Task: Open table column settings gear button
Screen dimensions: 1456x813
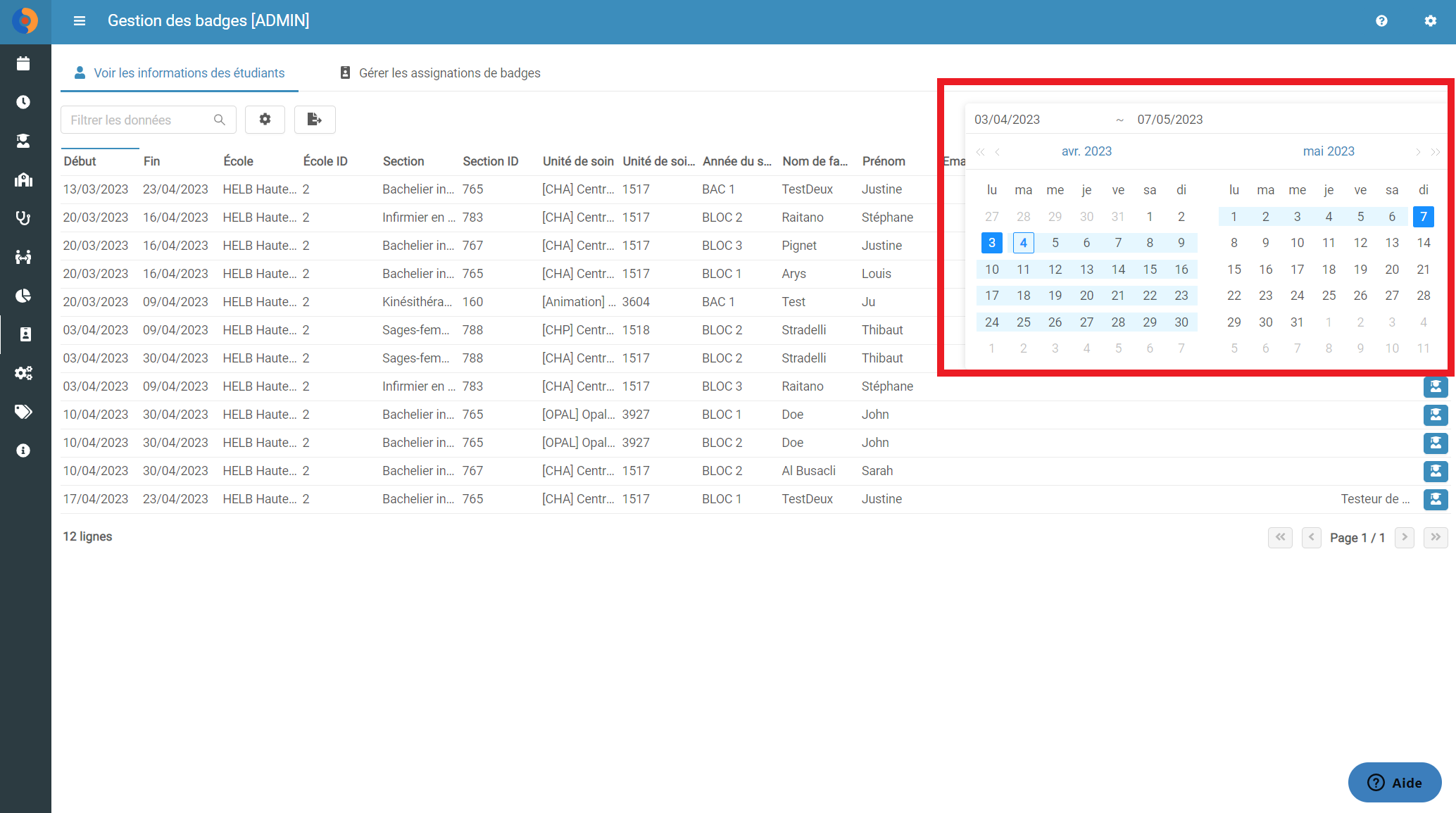Action: coord(265,120)
